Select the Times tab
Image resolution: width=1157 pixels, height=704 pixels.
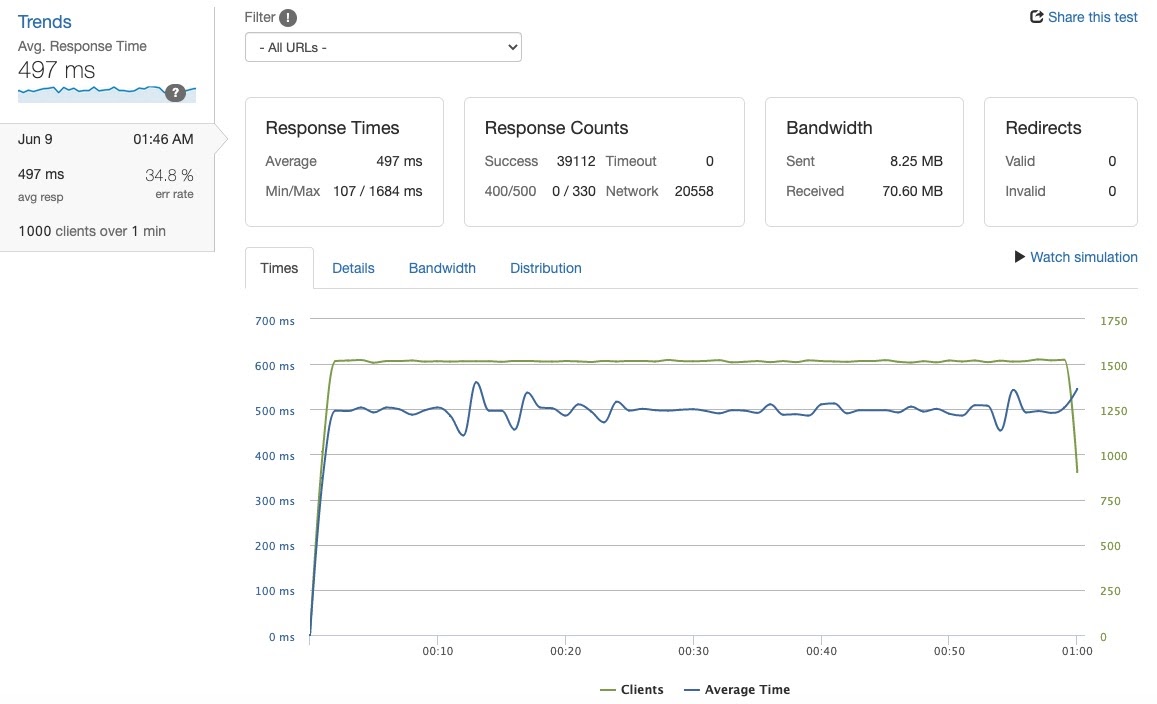coord(279,268)
